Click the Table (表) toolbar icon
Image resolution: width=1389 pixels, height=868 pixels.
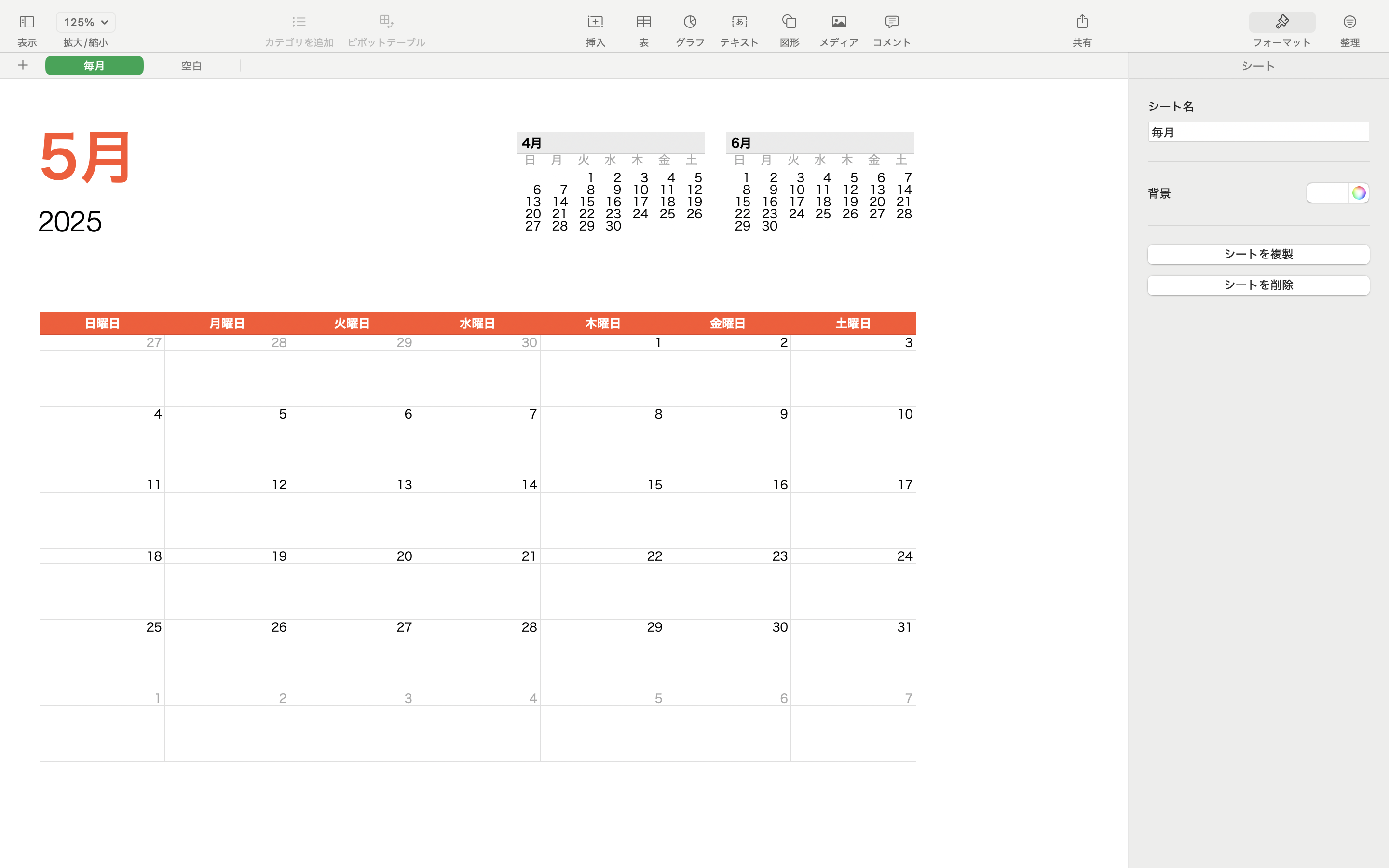643,22
